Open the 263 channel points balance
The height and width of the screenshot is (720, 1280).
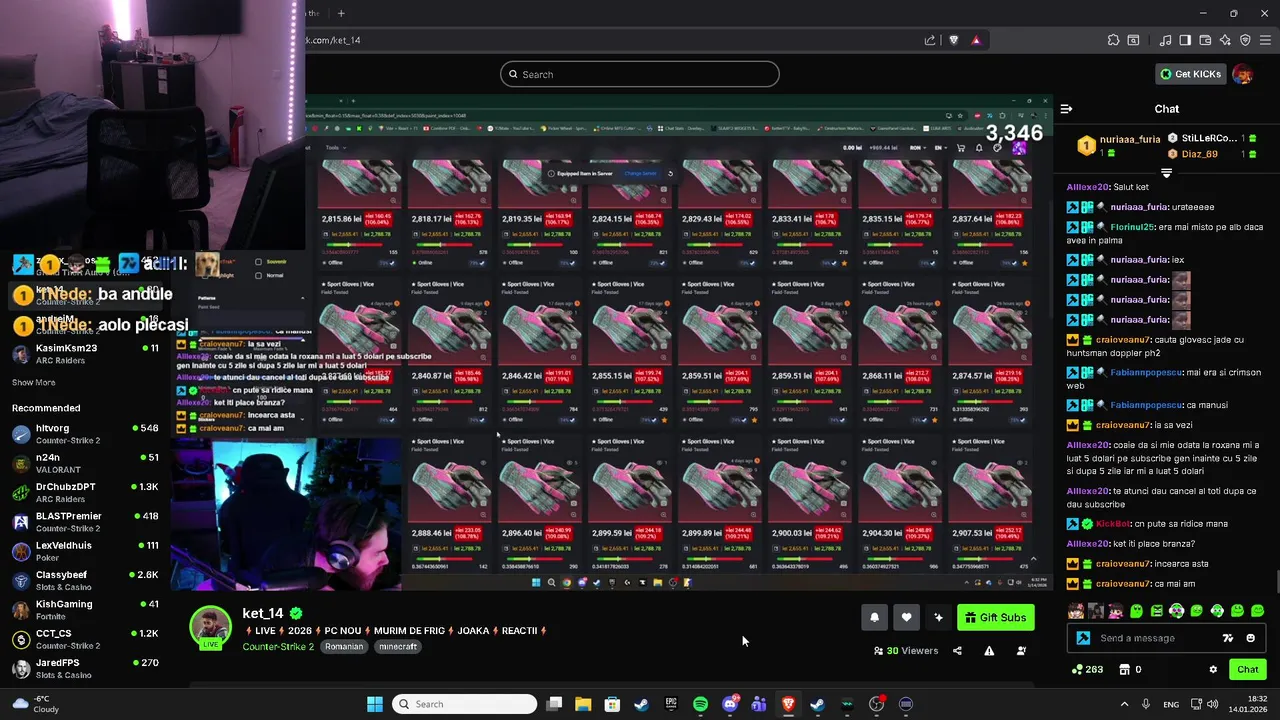1087,669
